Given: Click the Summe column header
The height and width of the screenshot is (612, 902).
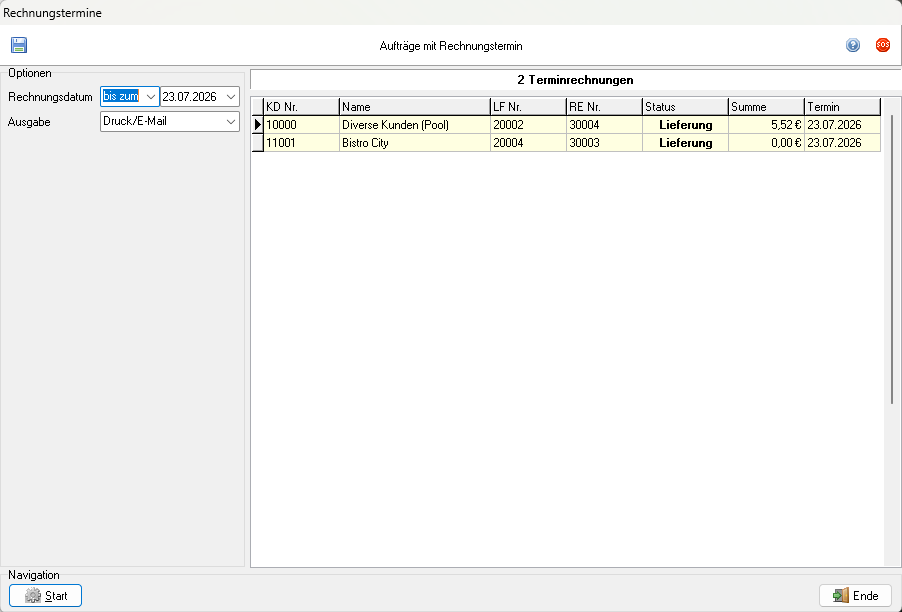Looking at the screenshot, I should [x=766, y=107].
